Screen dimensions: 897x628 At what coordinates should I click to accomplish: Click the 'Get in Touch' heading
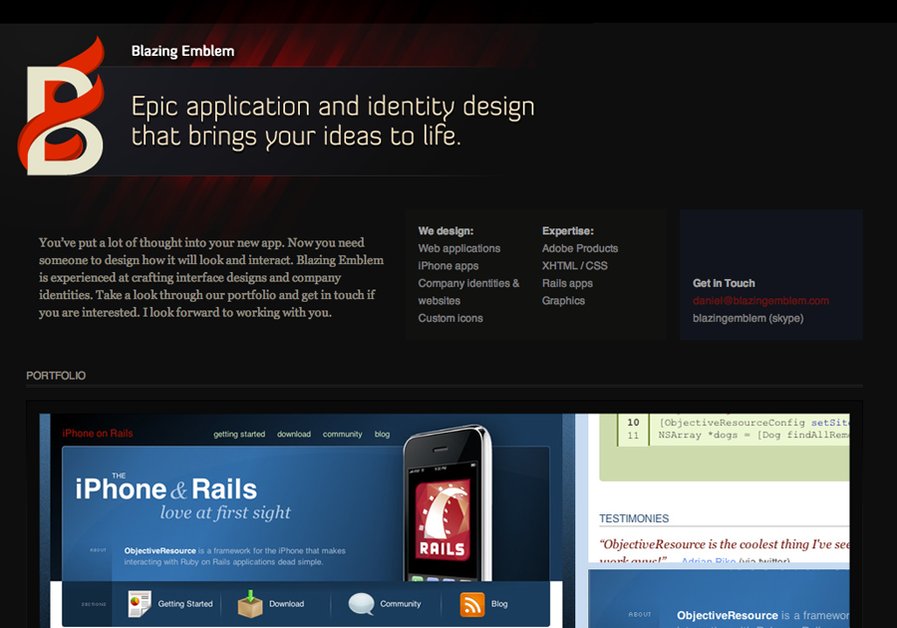pos(724,283)
